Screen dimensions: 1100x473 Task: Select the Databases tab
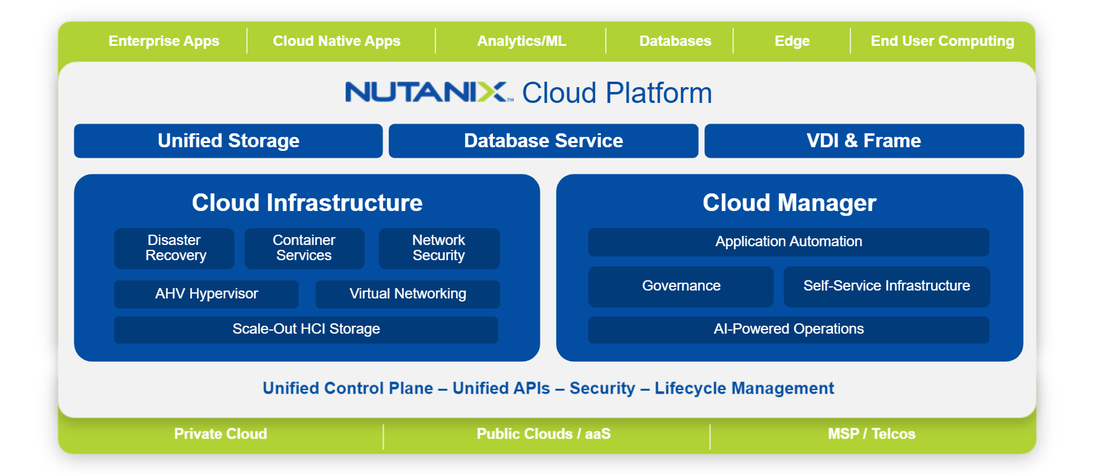click(675, 41)
